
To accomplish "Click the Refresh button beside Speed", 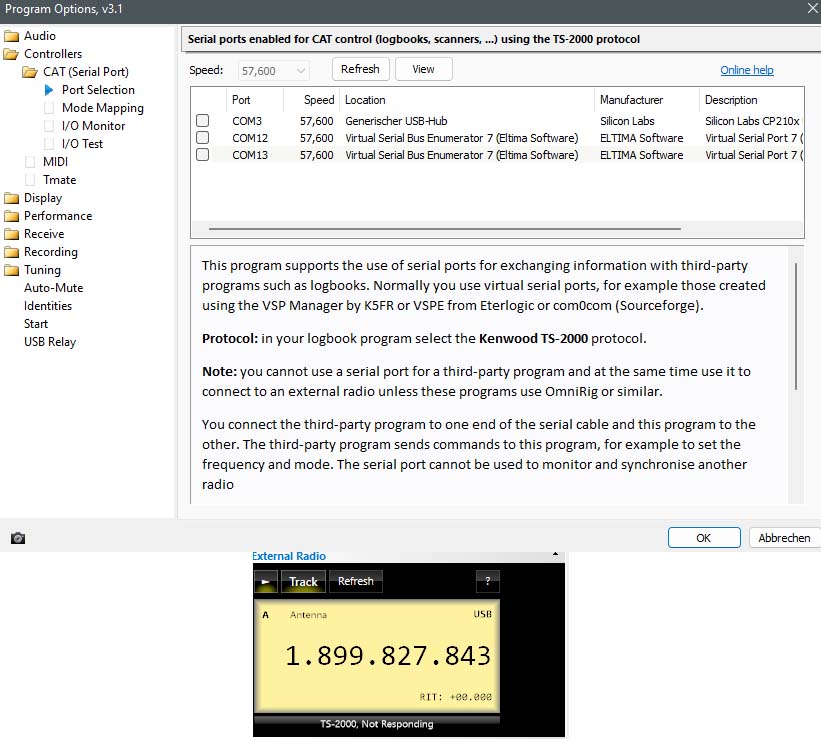I will [x=360, y=69].
